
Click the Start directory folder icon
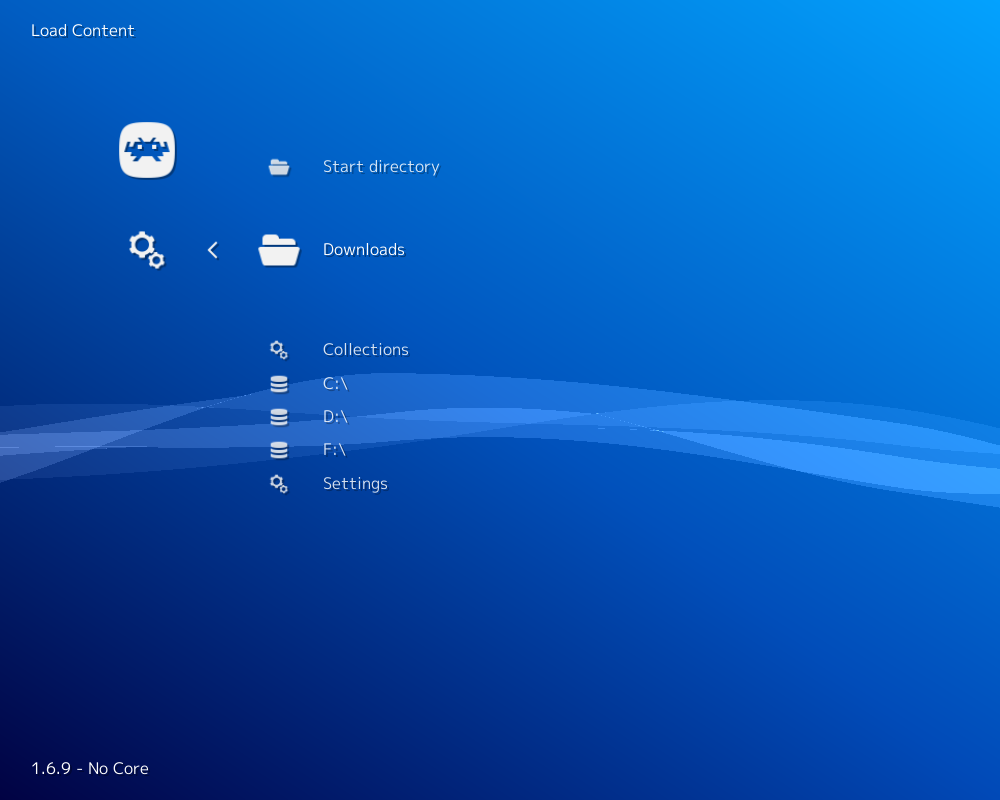point(279,167)
